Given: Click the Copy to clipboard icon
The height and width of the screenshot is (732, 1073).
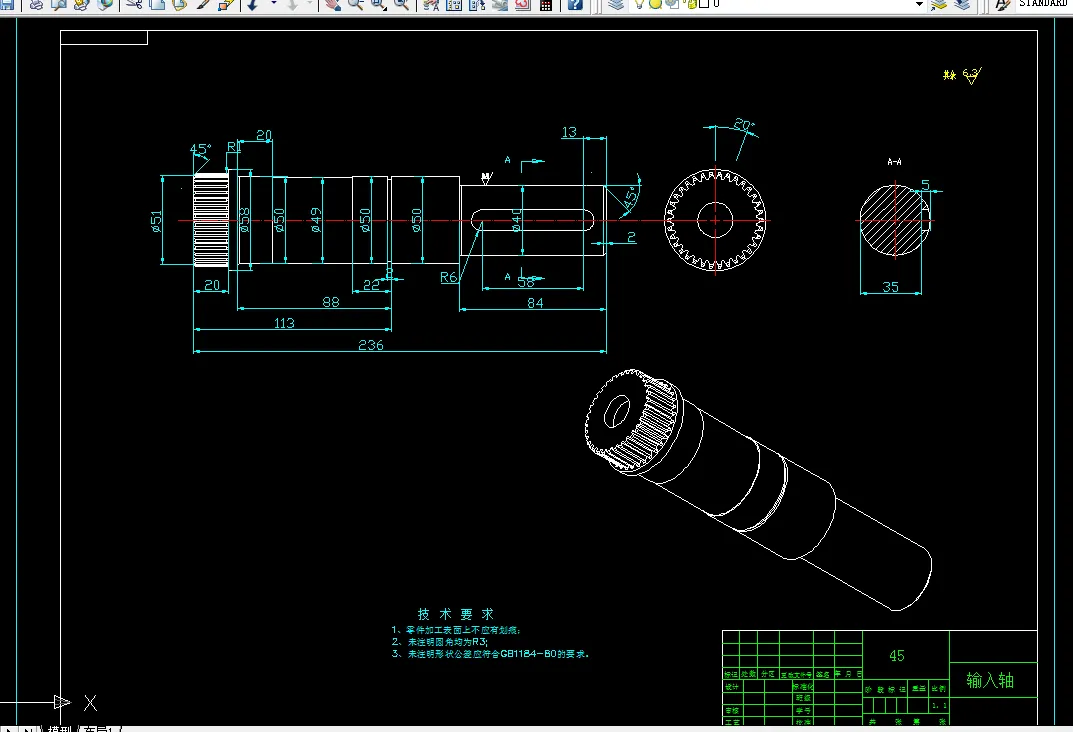Looking at the screenshot, I should (157, 4).
